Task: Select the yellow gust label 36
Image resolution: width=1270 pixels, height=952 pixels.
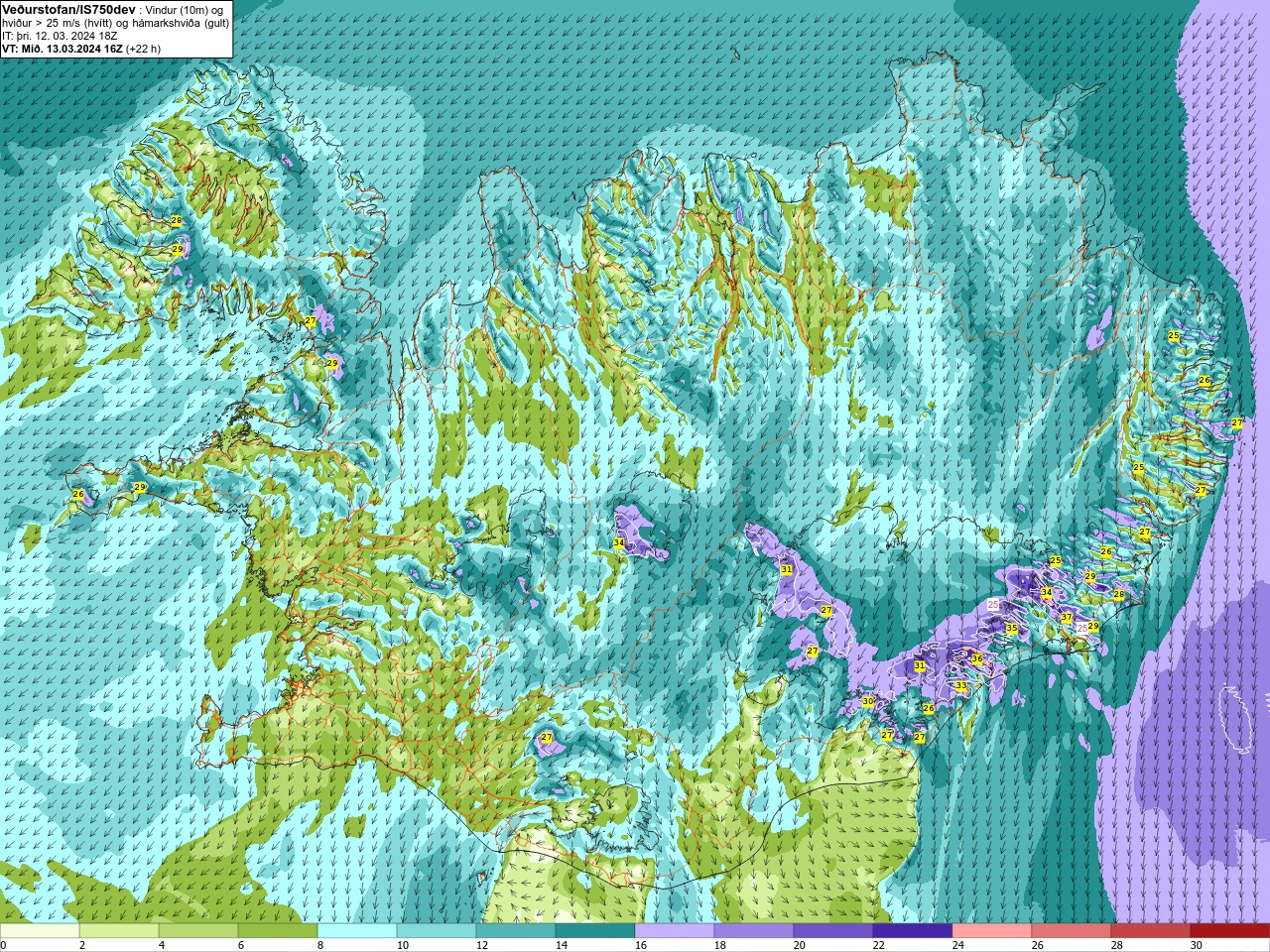Action: click(x=976, y=658)
